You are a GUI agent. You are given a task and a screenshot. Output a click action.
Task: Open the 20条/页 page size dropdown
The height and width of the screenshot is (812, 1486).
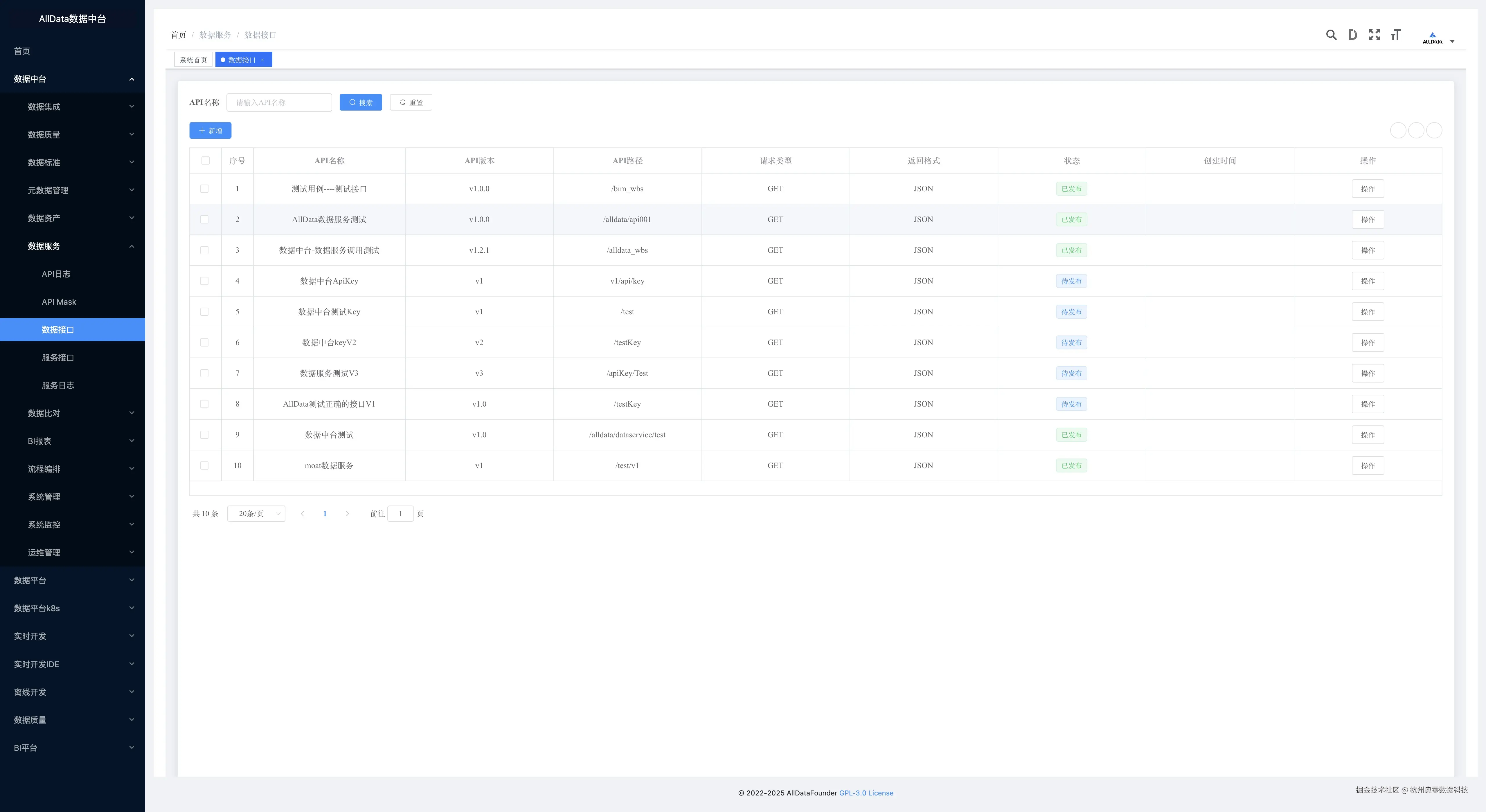tap(256, 514)
